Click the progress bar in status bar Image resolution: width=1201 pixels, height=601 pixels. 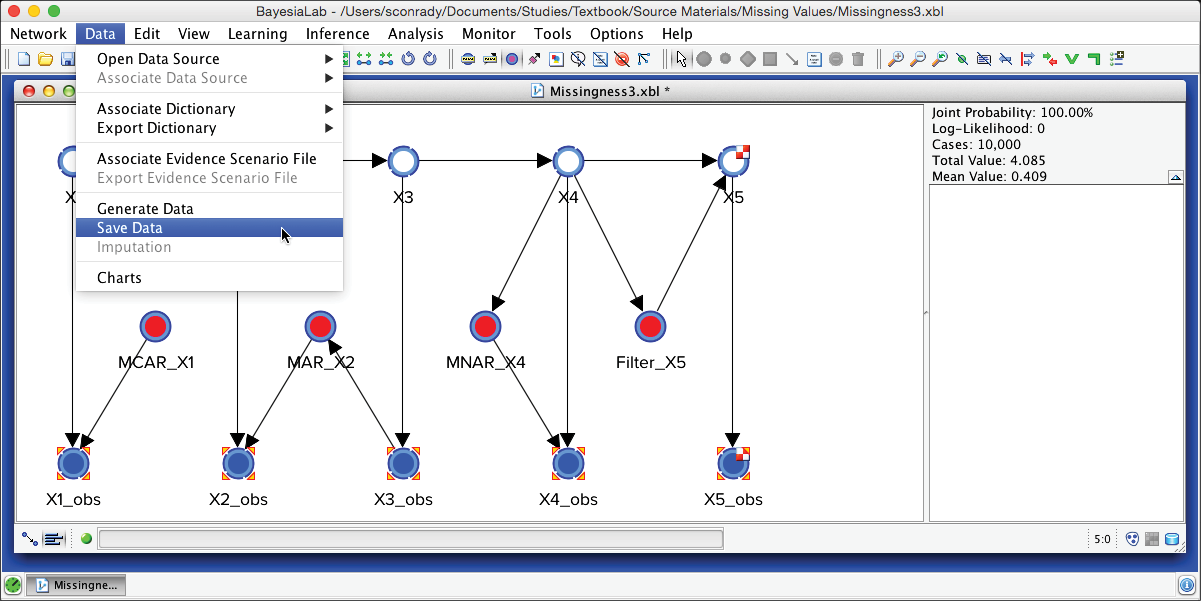410,539
